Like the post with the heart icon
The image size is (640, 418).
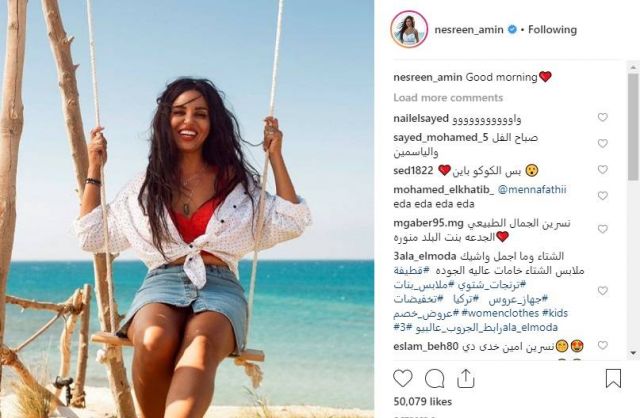pyautogui.click(x=402, y=378)
